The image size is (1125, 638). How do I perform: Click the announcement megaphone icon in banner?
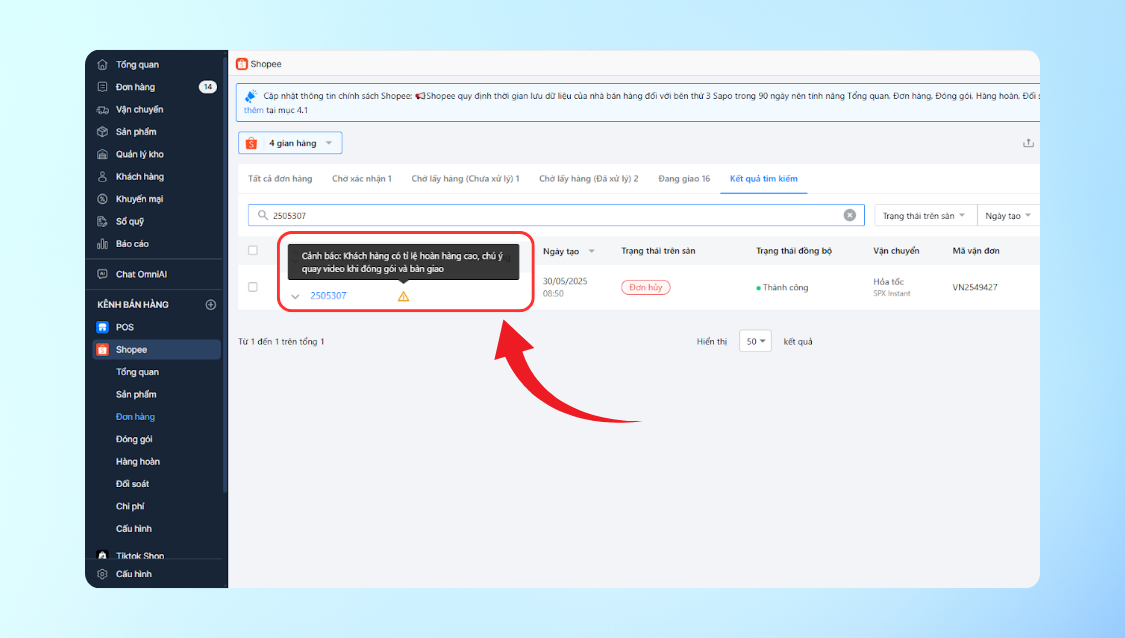[x=250, y=95]
